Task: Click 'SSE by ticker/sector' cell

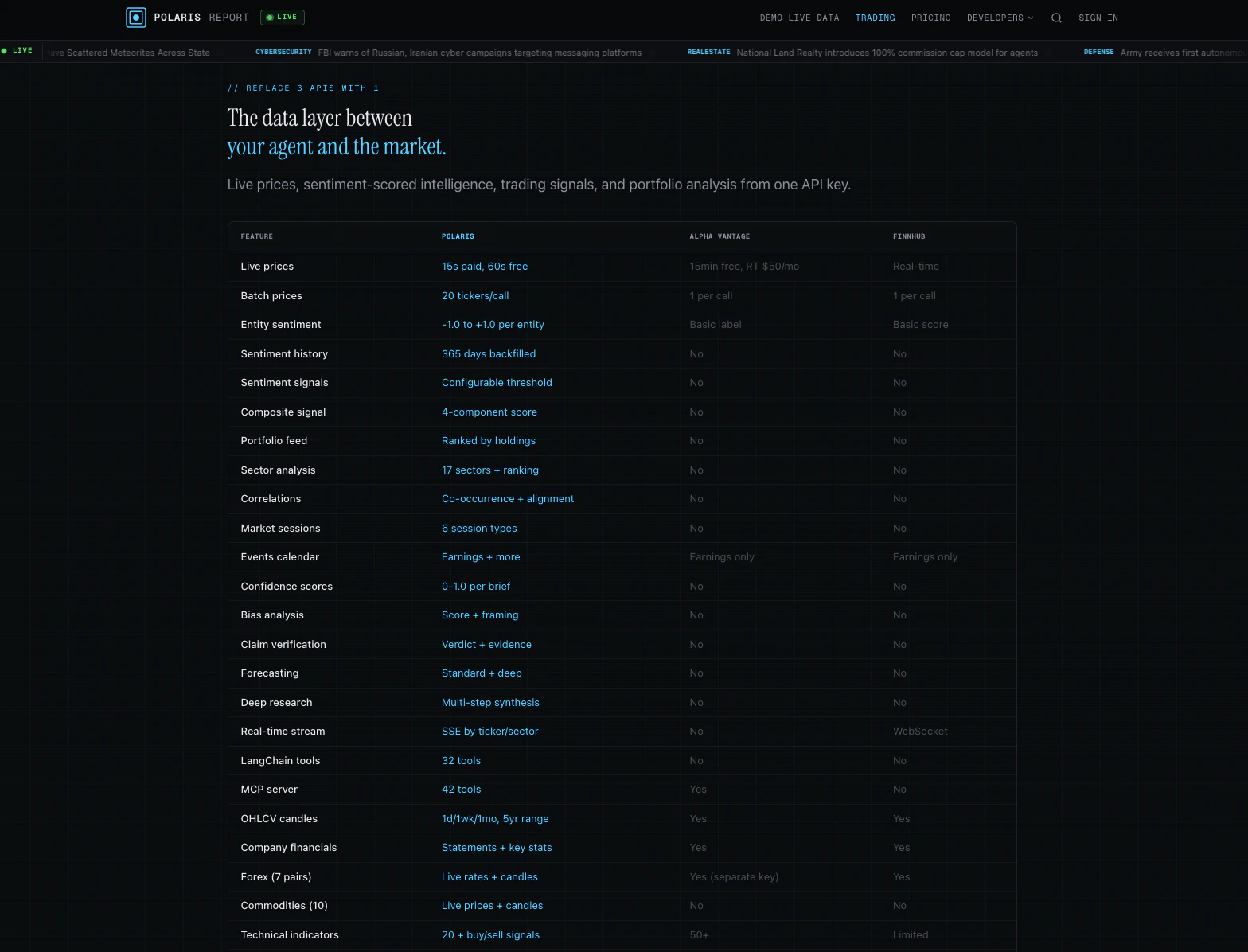Action: 489,732
